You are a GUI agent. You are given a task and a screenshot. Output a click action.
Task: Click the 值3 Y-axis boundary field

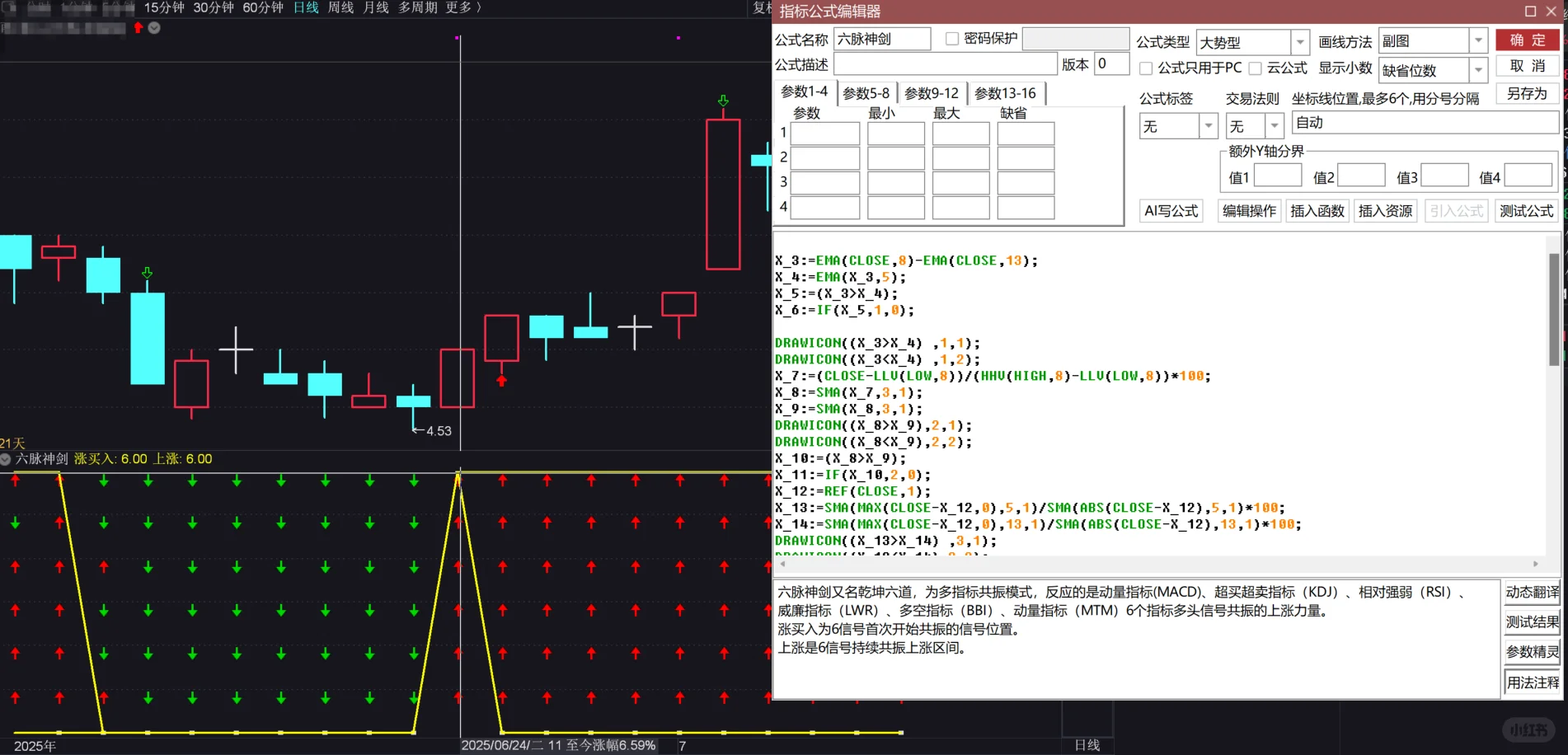click(1444, 176)
